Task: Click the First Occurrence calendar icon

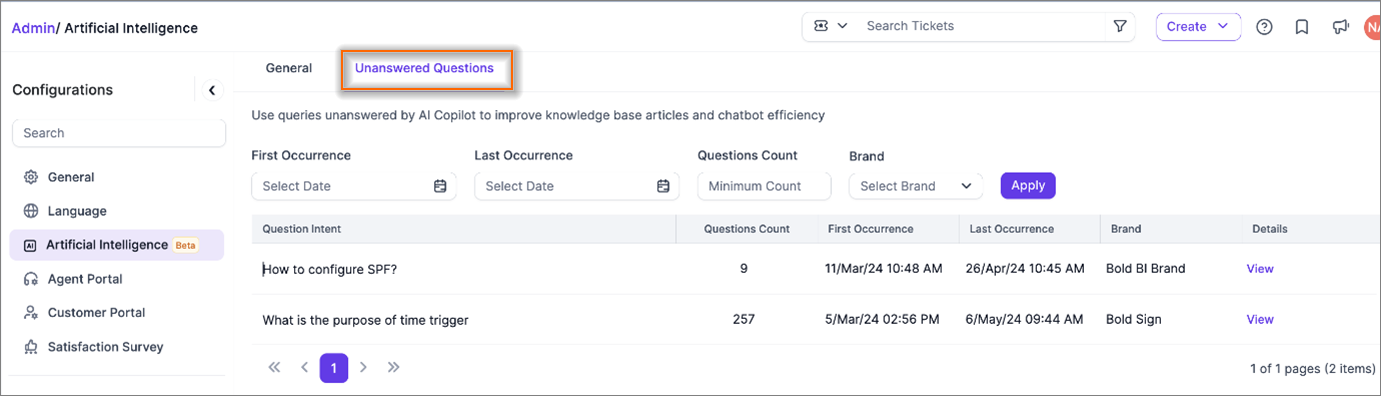Action: click(x=440, y=186)
